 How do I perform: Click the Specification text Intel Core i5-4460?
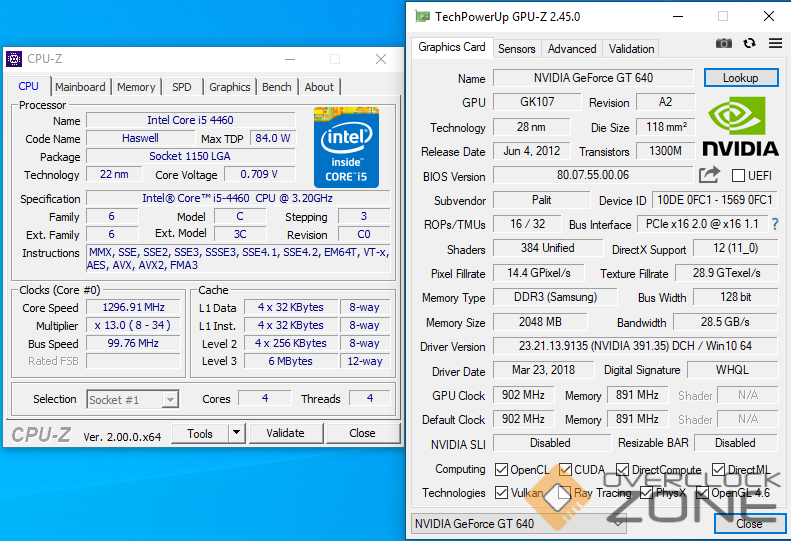click(x=238, y=198)
